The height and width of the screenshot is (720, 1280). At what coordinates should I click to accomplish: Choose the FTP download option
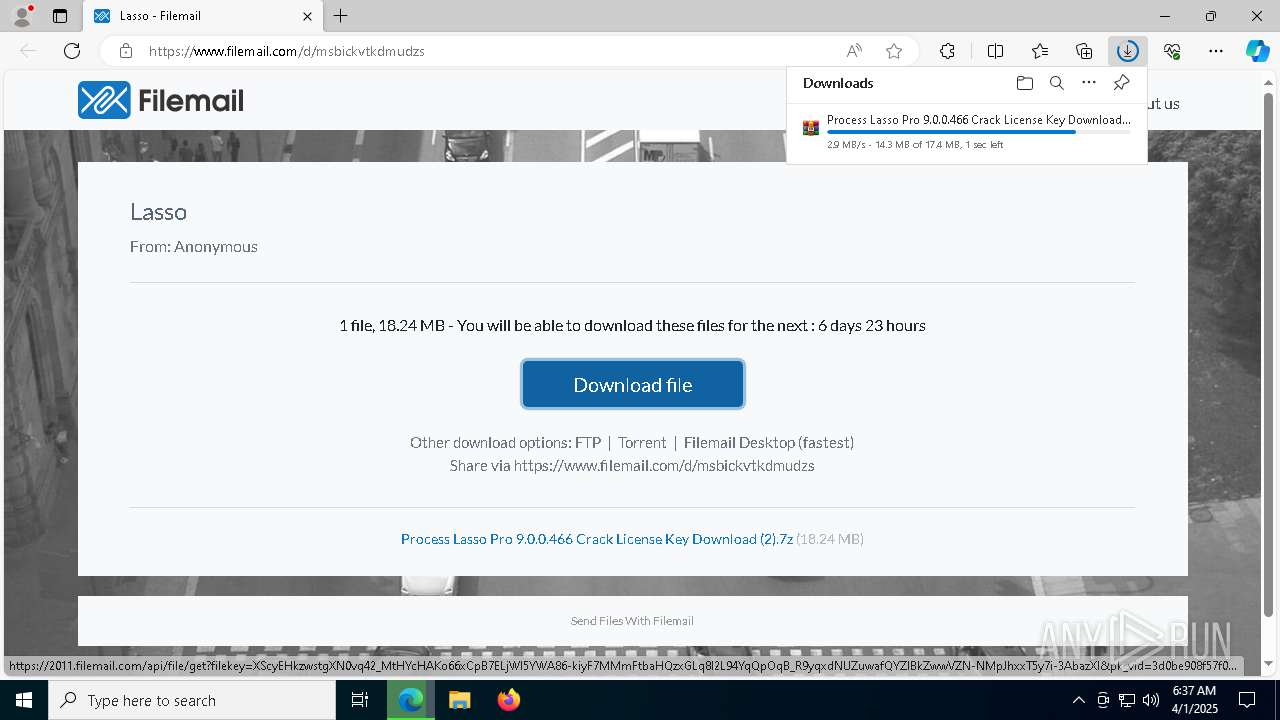(588, 442)
